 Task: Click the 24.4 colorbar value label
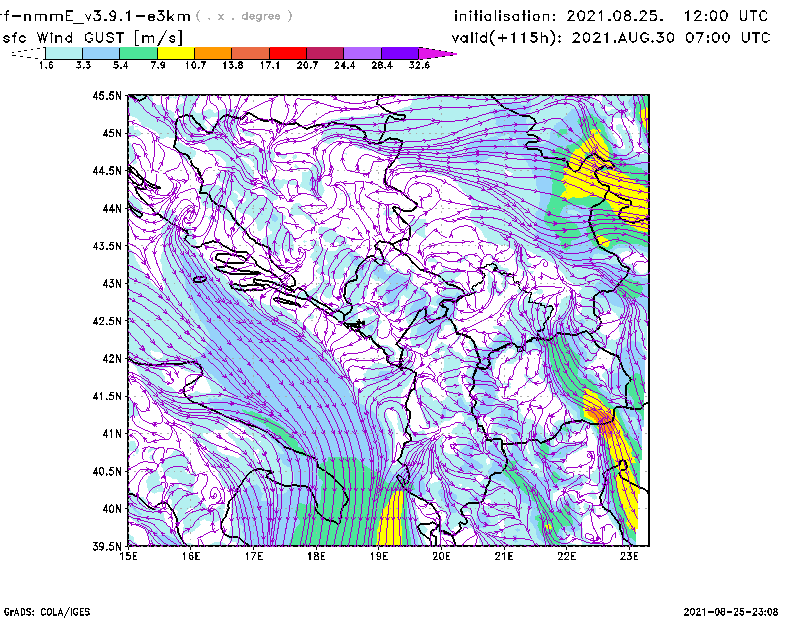[344, 65]
